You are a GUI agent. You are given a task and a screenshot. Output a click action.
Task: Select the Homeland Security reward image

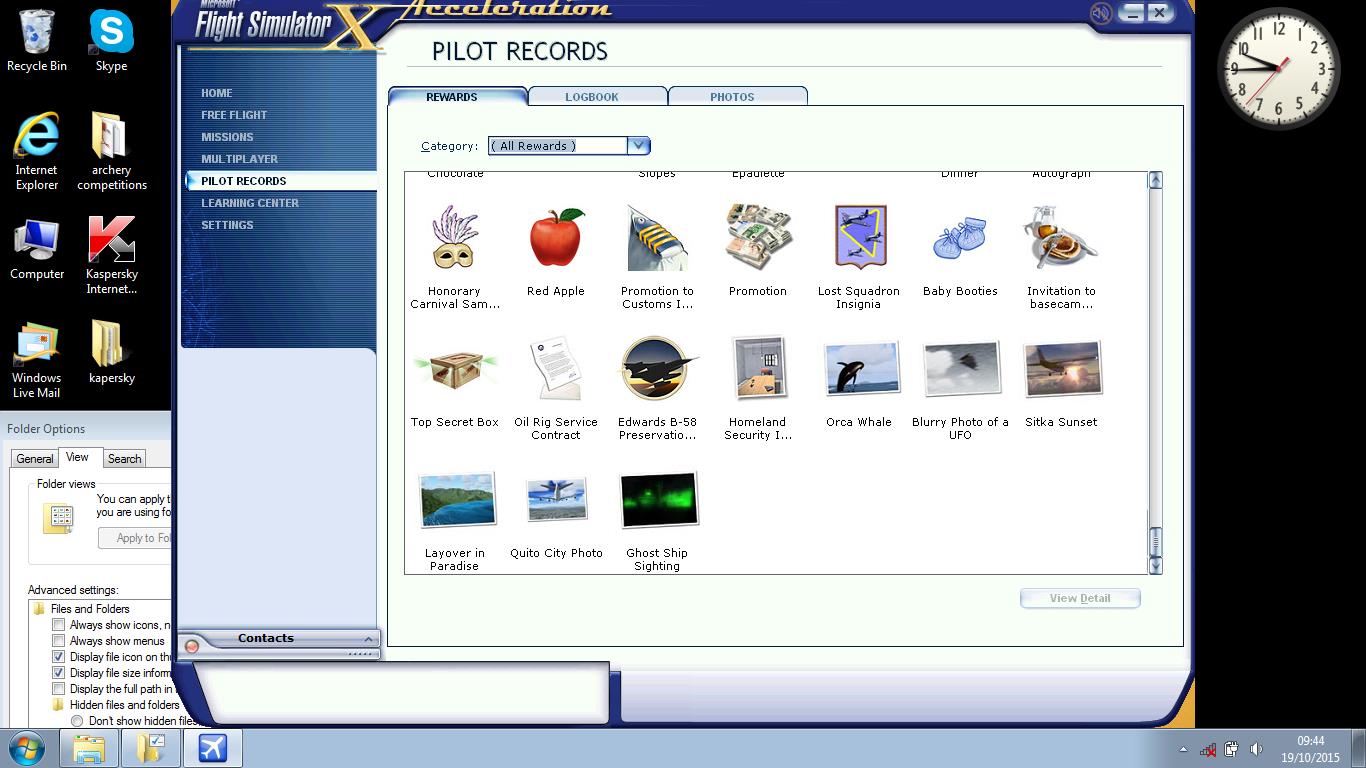point(758,368)
